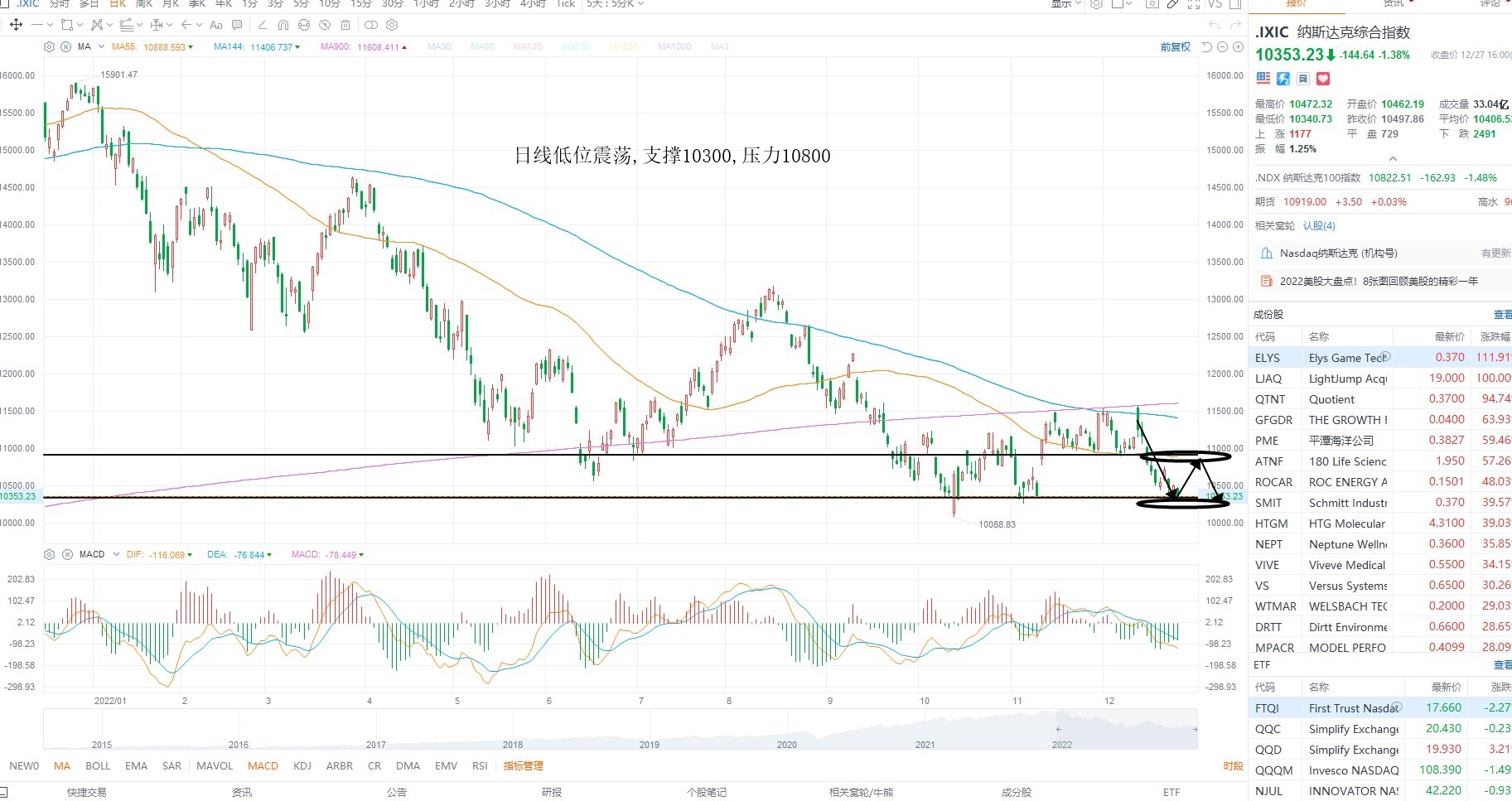
Task: Select the line drawing tool
Action: [37, 25]
